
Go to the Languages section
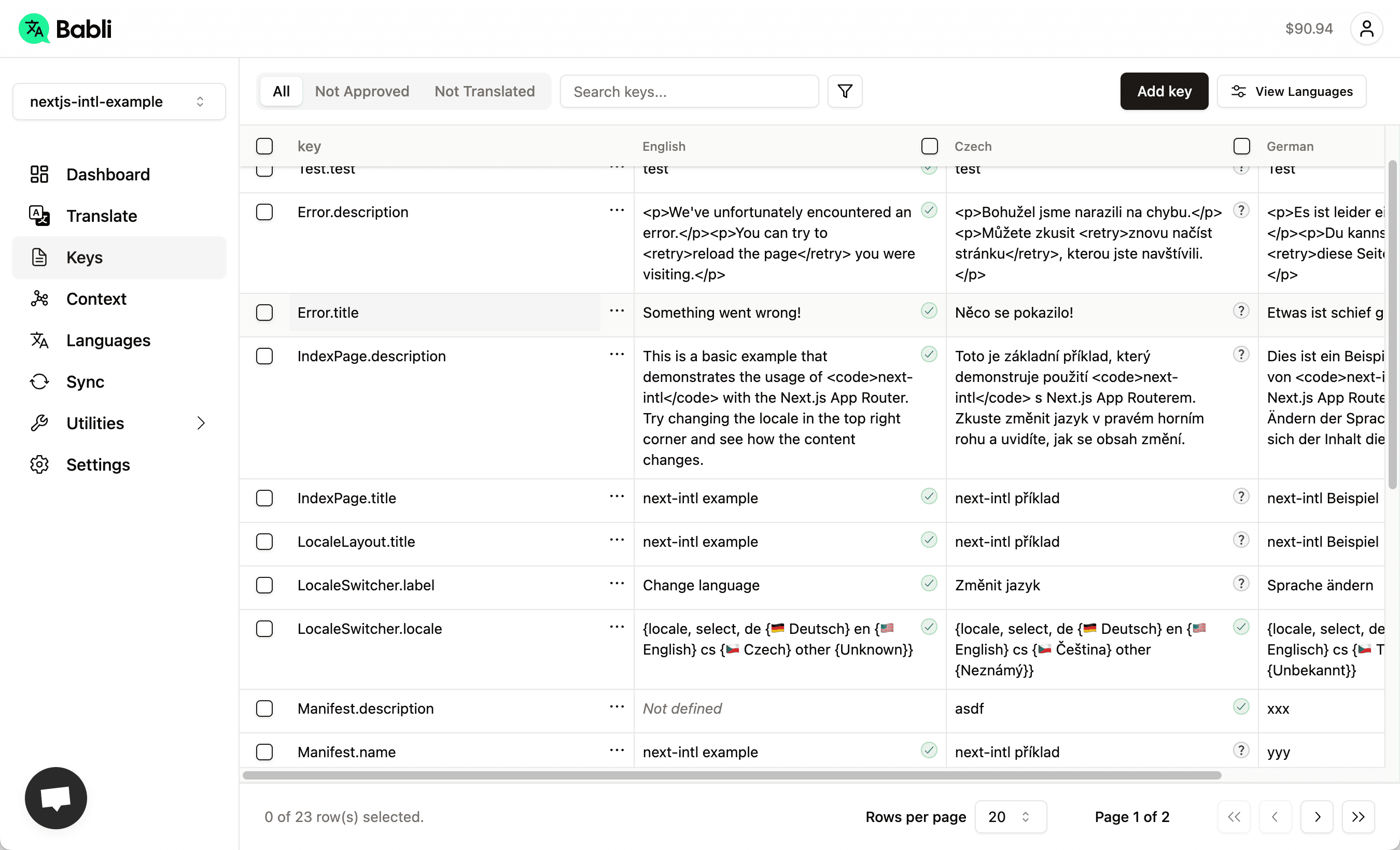click(x=108, y=340)
